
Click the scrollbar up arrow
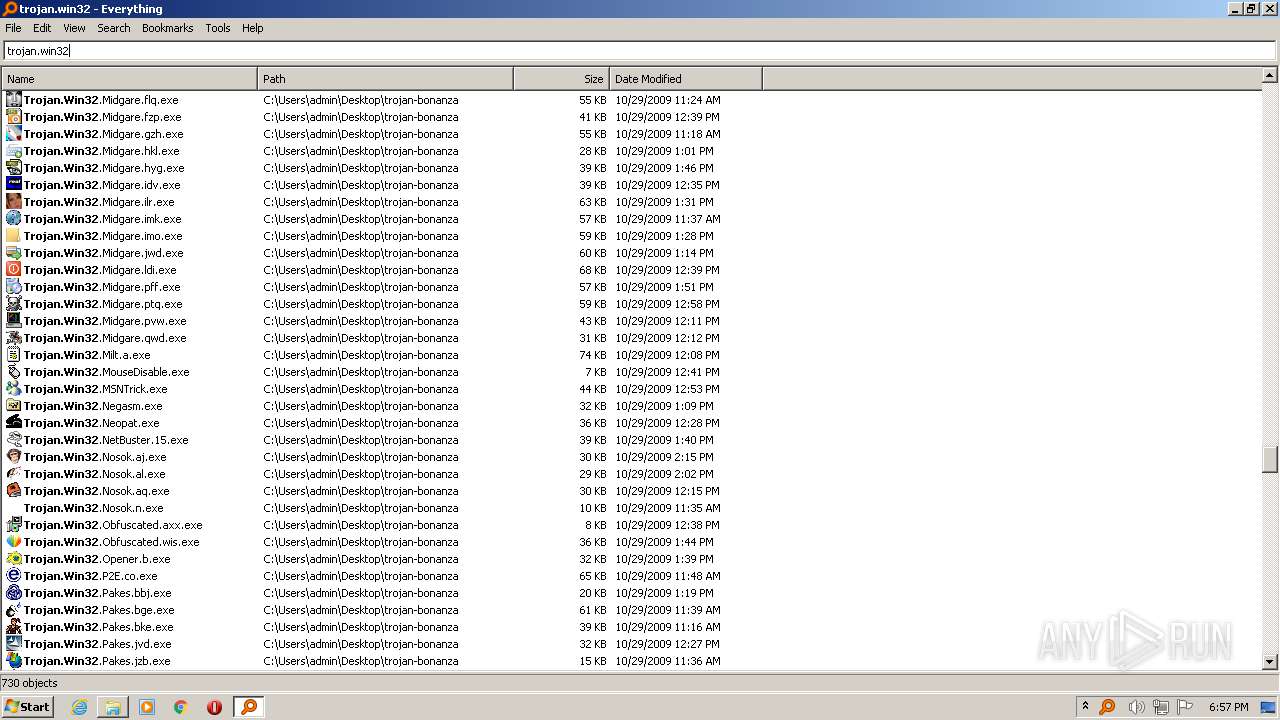(1270, 75)
